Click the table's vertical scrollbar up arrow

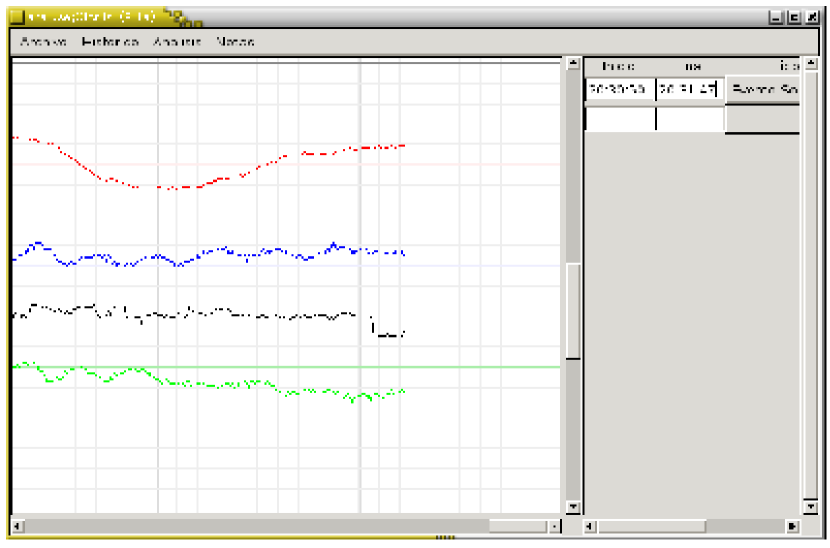pyautogui.click(x=809, y=65)
